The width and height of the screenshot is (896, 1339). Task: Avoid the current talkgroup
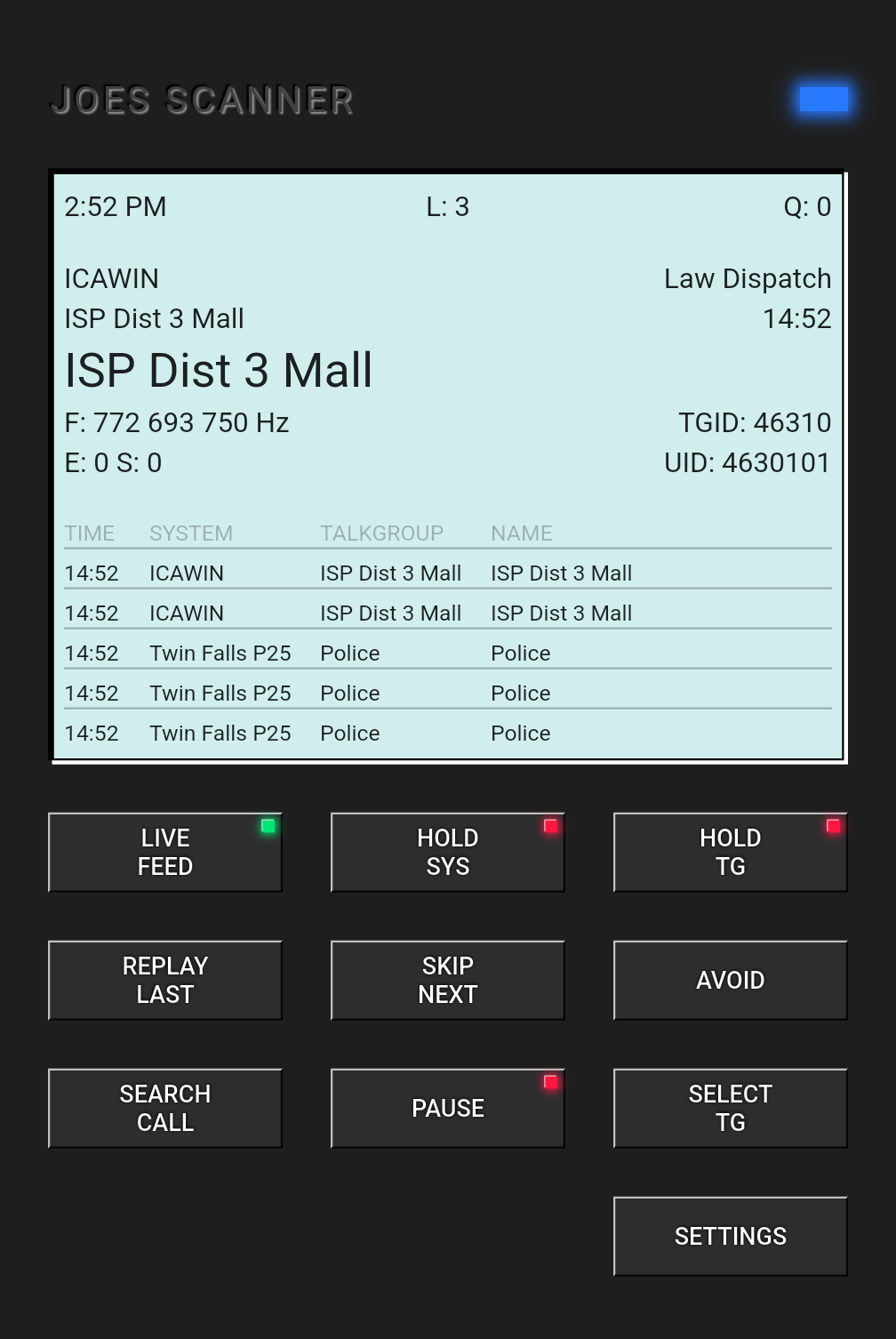729,980
